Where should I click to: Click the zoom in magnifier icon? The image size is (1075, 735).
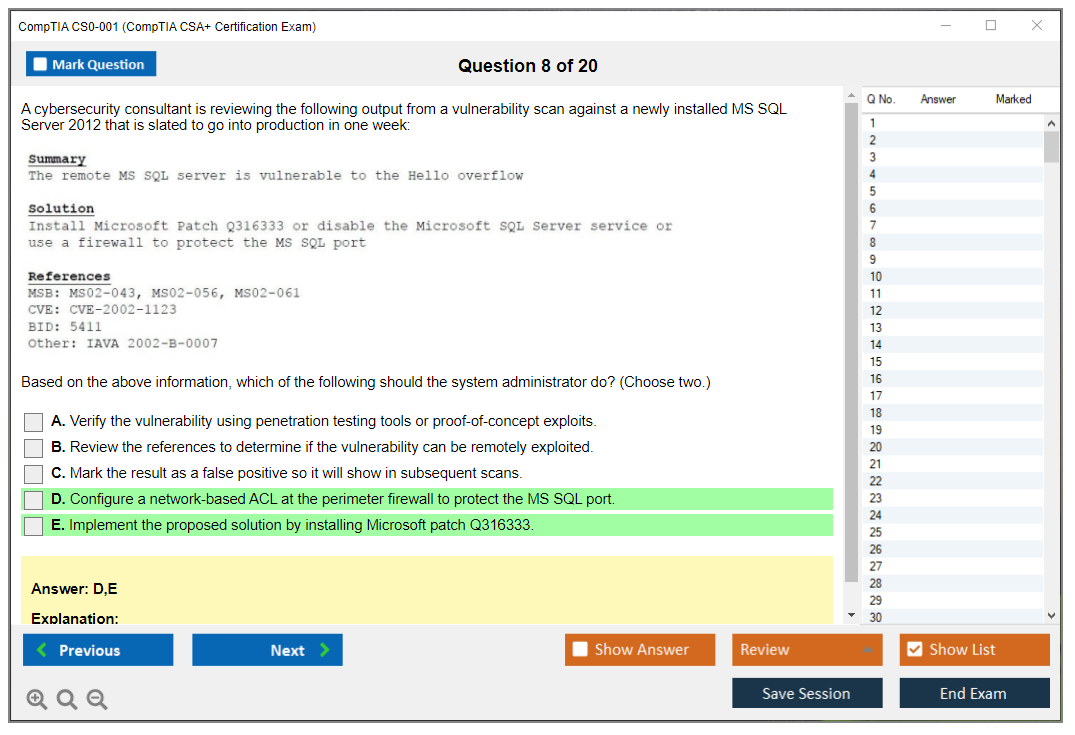(37, 699)
